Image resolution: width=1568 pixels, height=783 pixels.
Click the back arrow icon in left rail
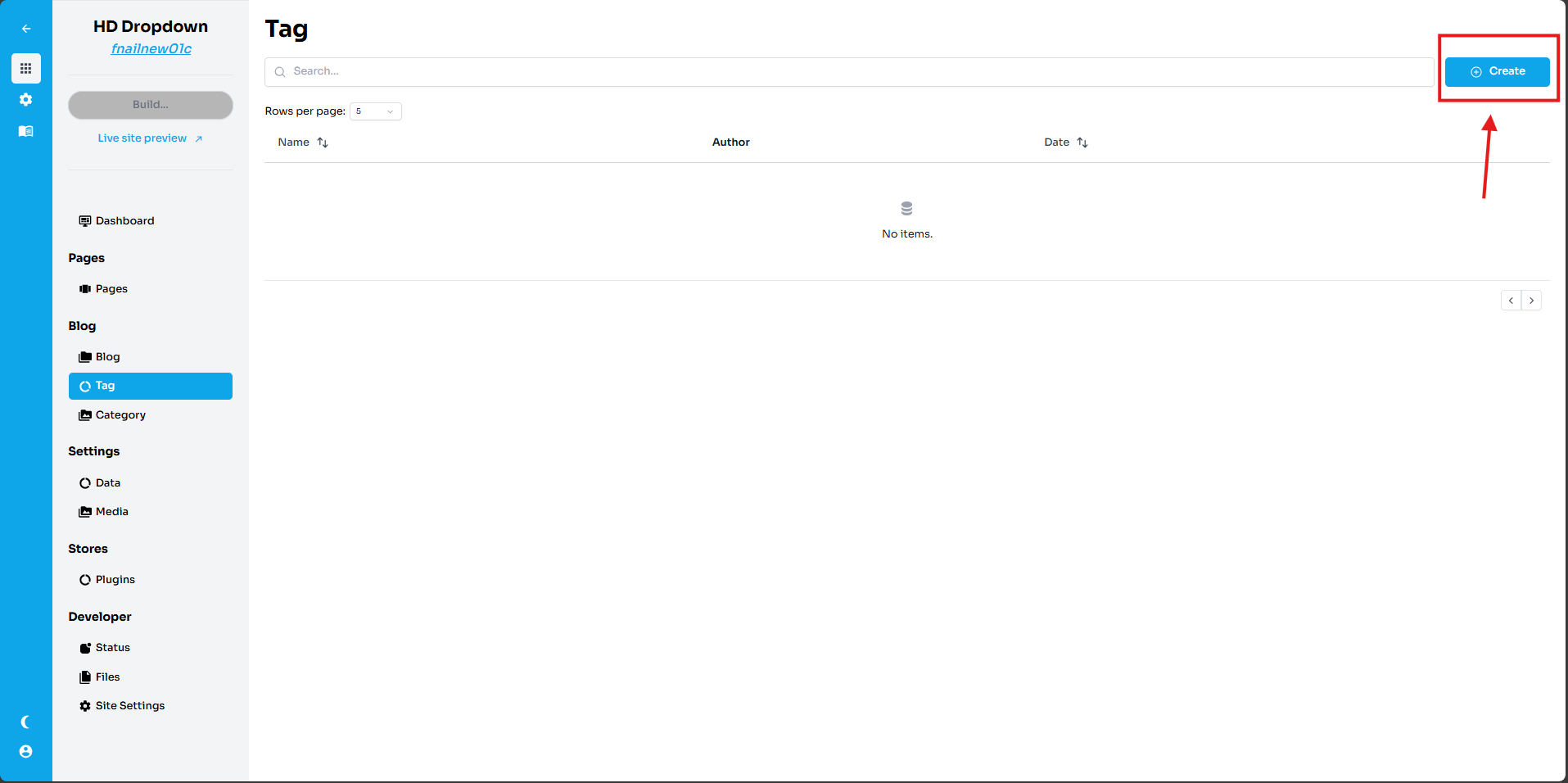click(26, 29)
